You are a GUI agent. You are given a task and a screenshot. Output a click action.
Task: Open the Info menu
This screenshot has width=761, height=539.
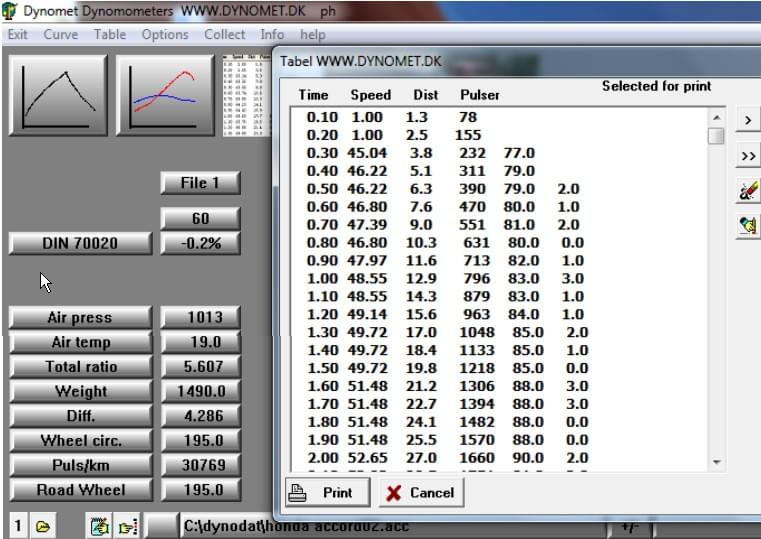pos(272,34)
